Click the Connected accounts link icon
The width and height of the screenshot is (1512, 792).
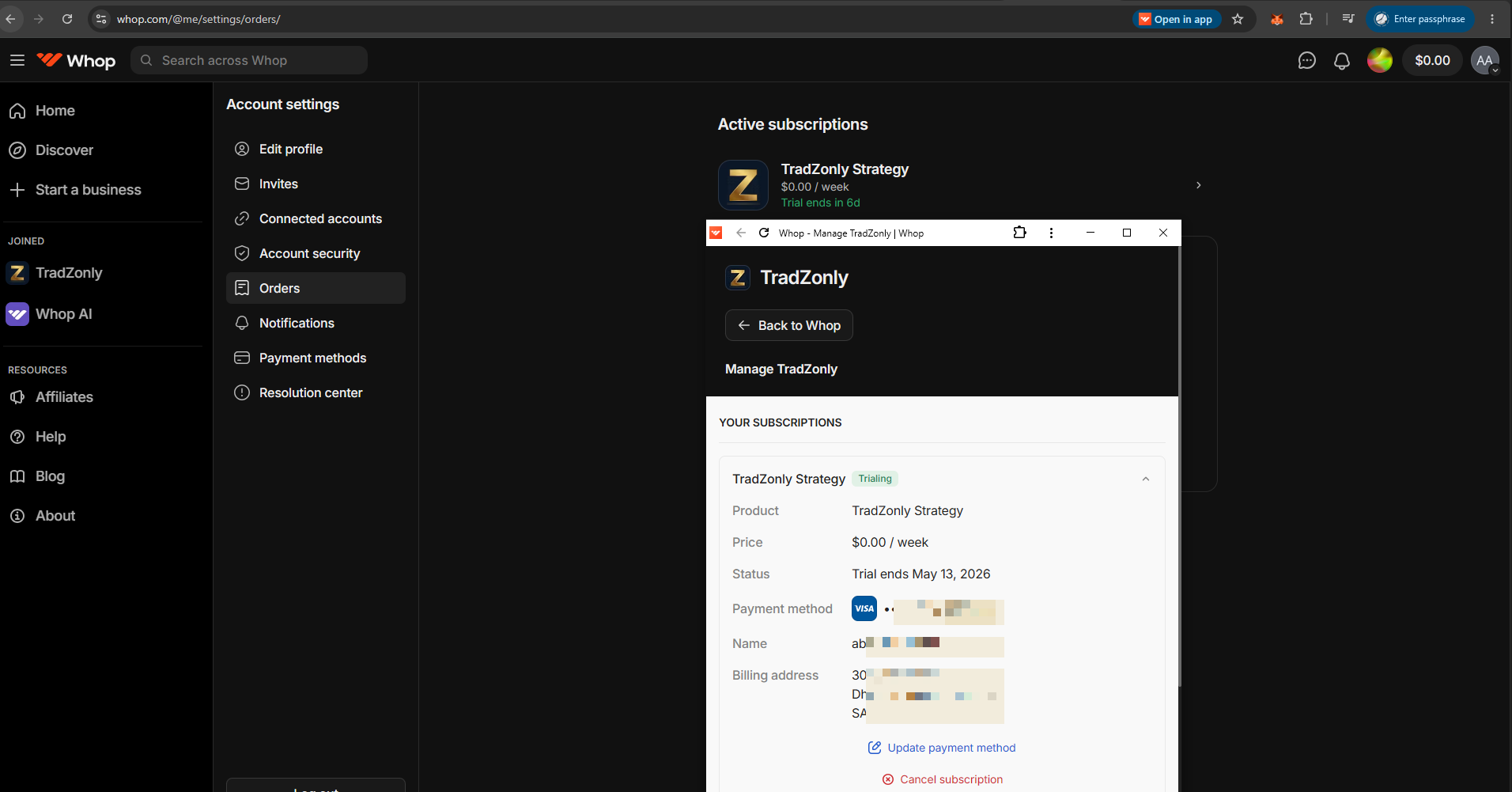point(242,218)
